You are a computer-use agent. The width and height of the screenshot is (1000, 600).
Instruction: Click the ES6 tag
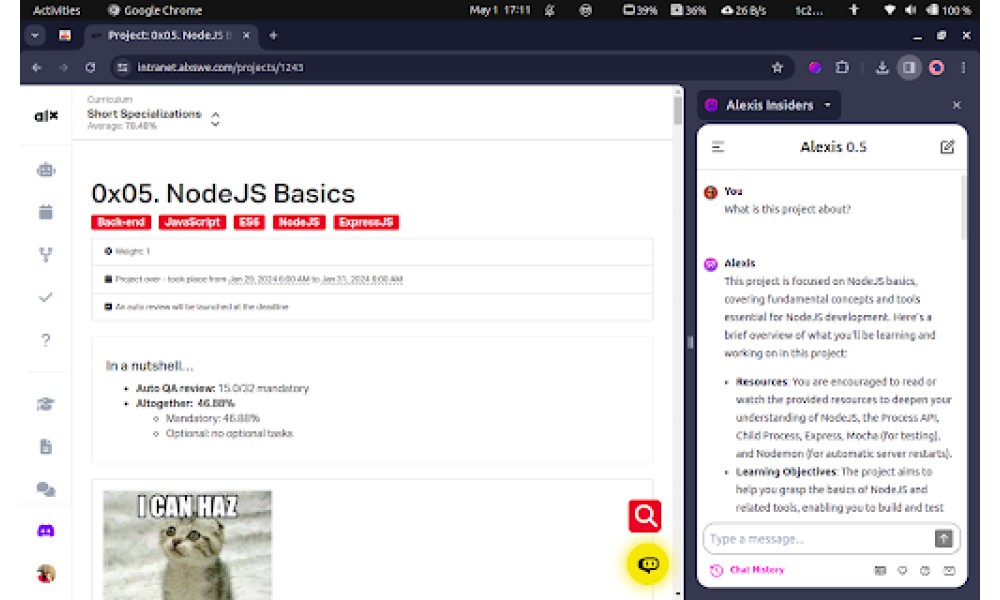(249, 223)
